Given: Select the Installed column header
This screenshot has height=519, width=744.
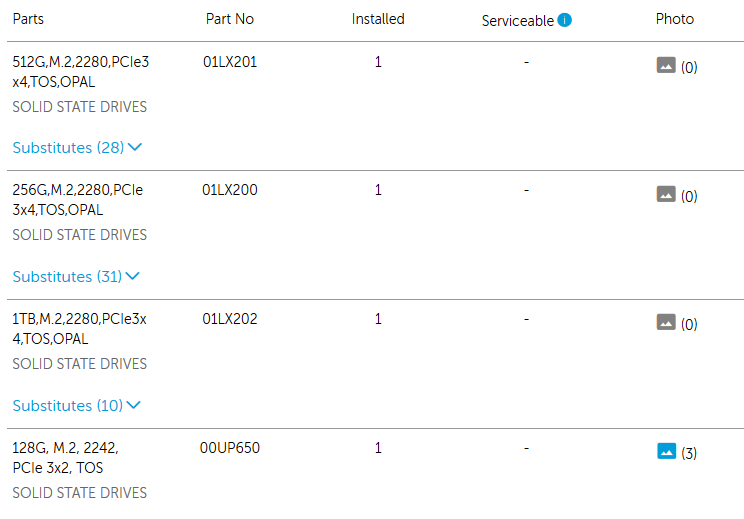Looking at the screenshot, I should (378, 19).
